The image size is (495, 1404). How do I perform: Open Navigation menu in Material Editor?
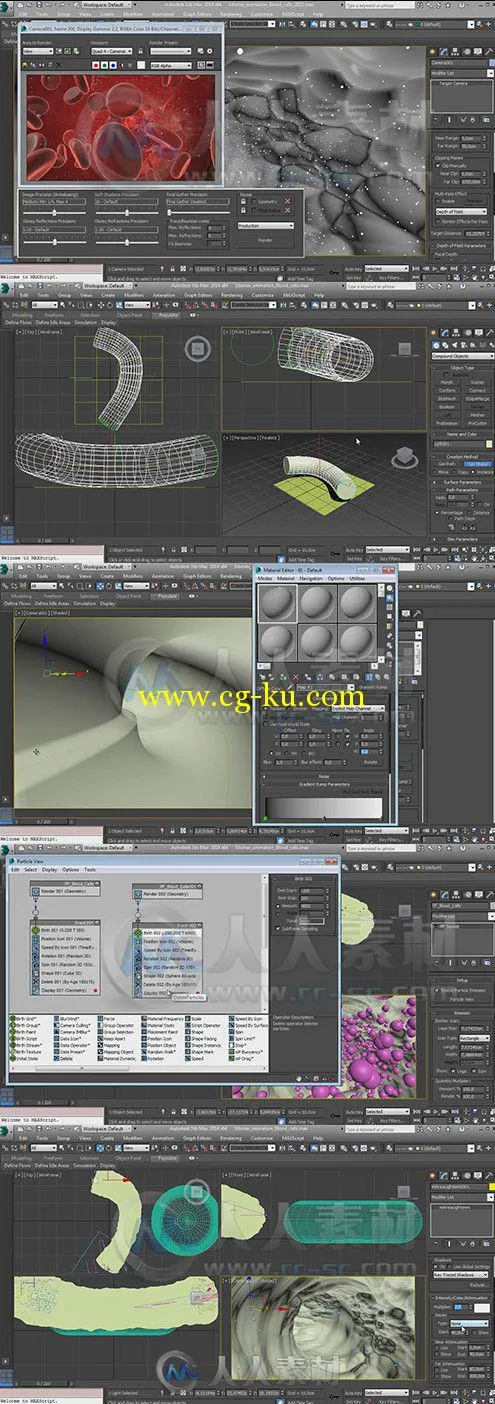[x=311, y=578]
